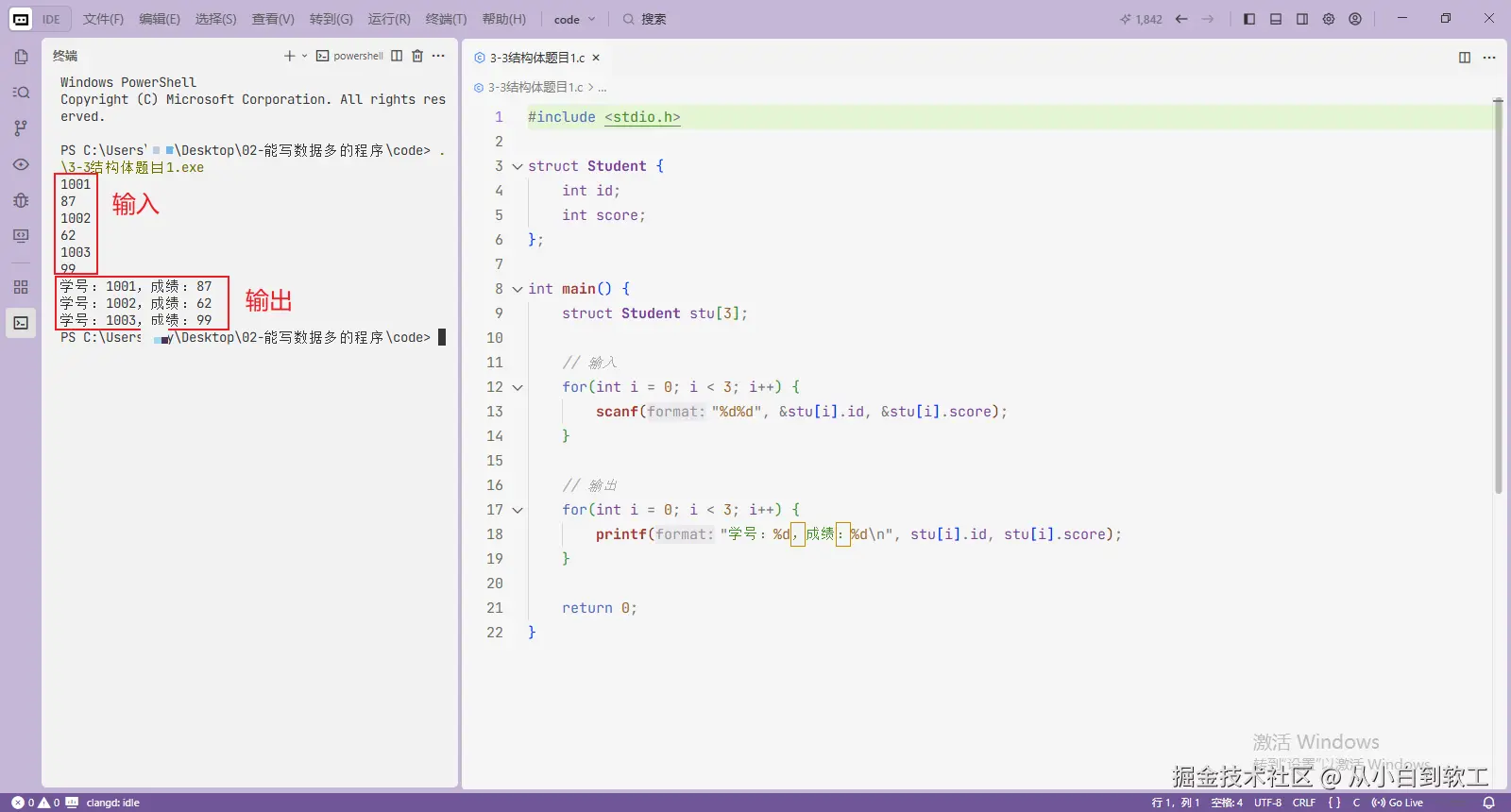Open the search view in the activity bar
This screenshot has height=812, width=1511.
[21, 93]
